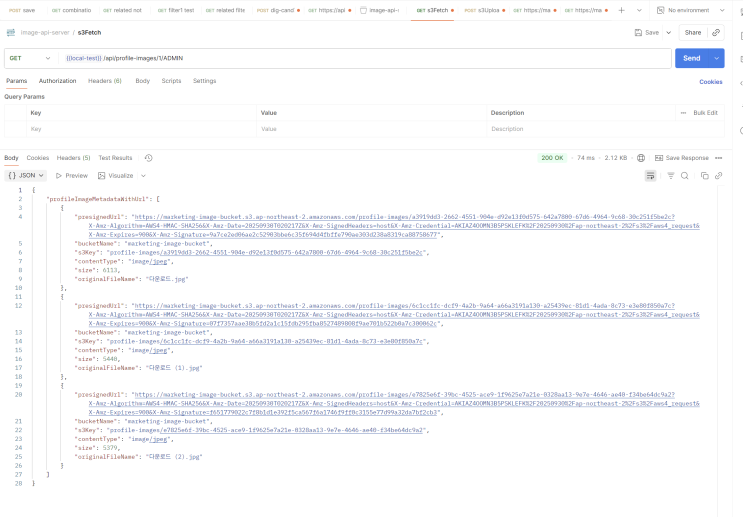Open the Headers (6) request tab
Image resolution: width=743 pixels, height=517 pixels.
105,81
